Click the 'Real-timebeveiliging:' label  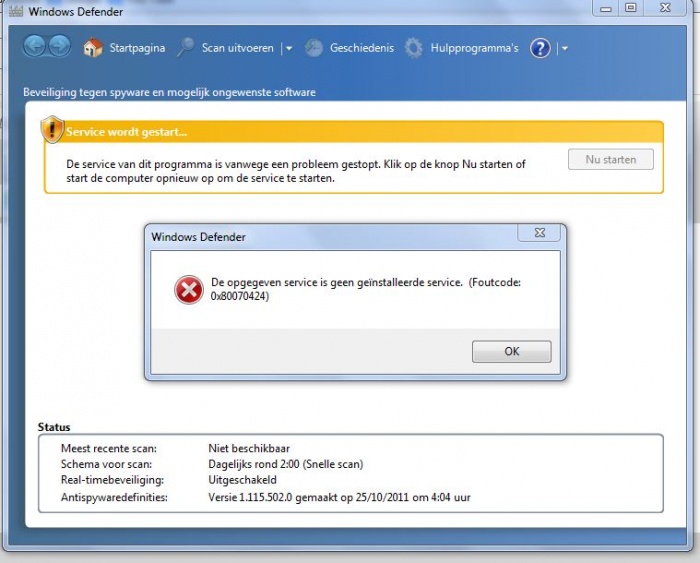coord(112,480)
